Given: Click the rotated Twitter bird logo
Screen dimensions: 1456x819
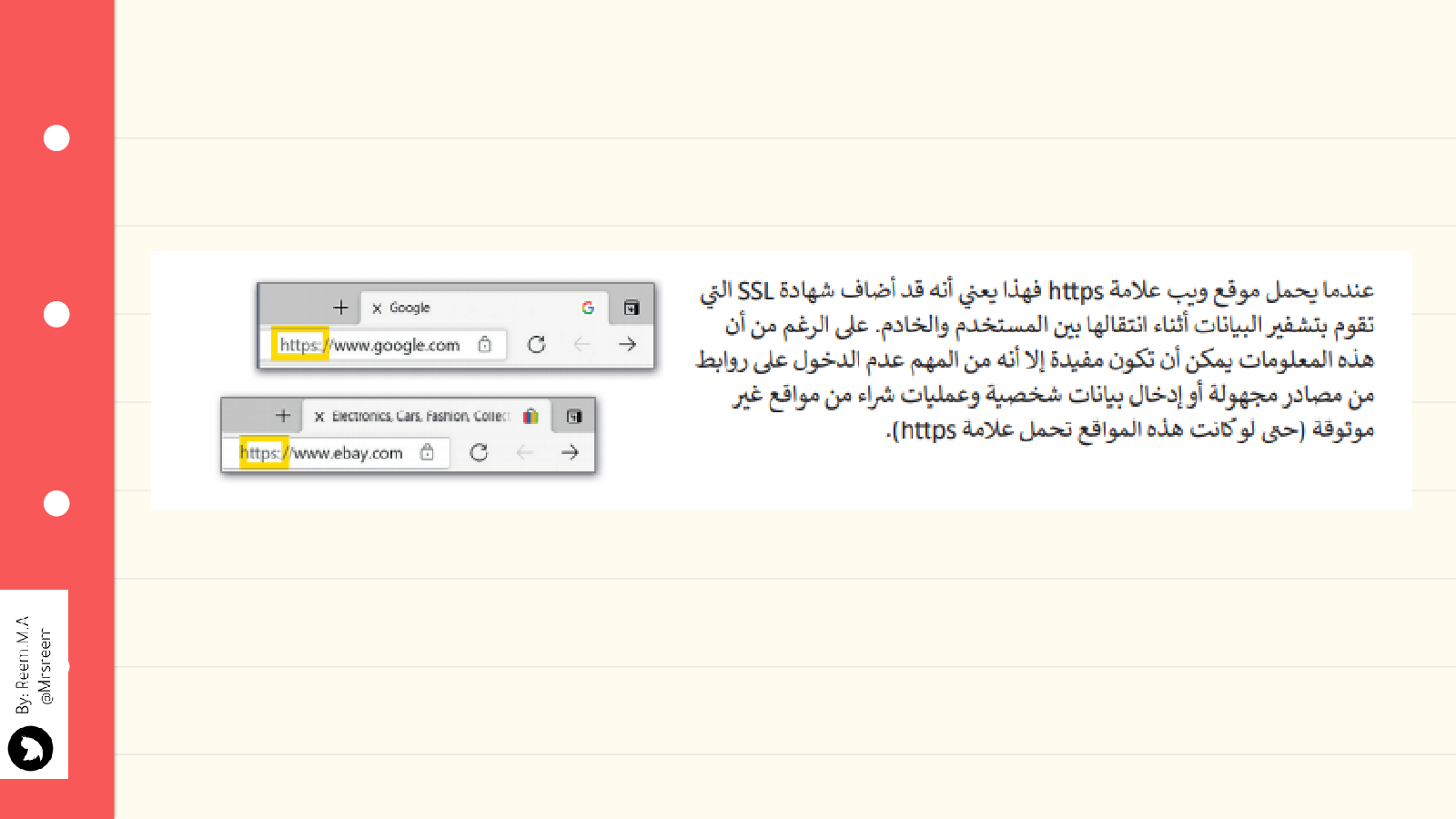Looking at the screenshot, I should [31, 749].
